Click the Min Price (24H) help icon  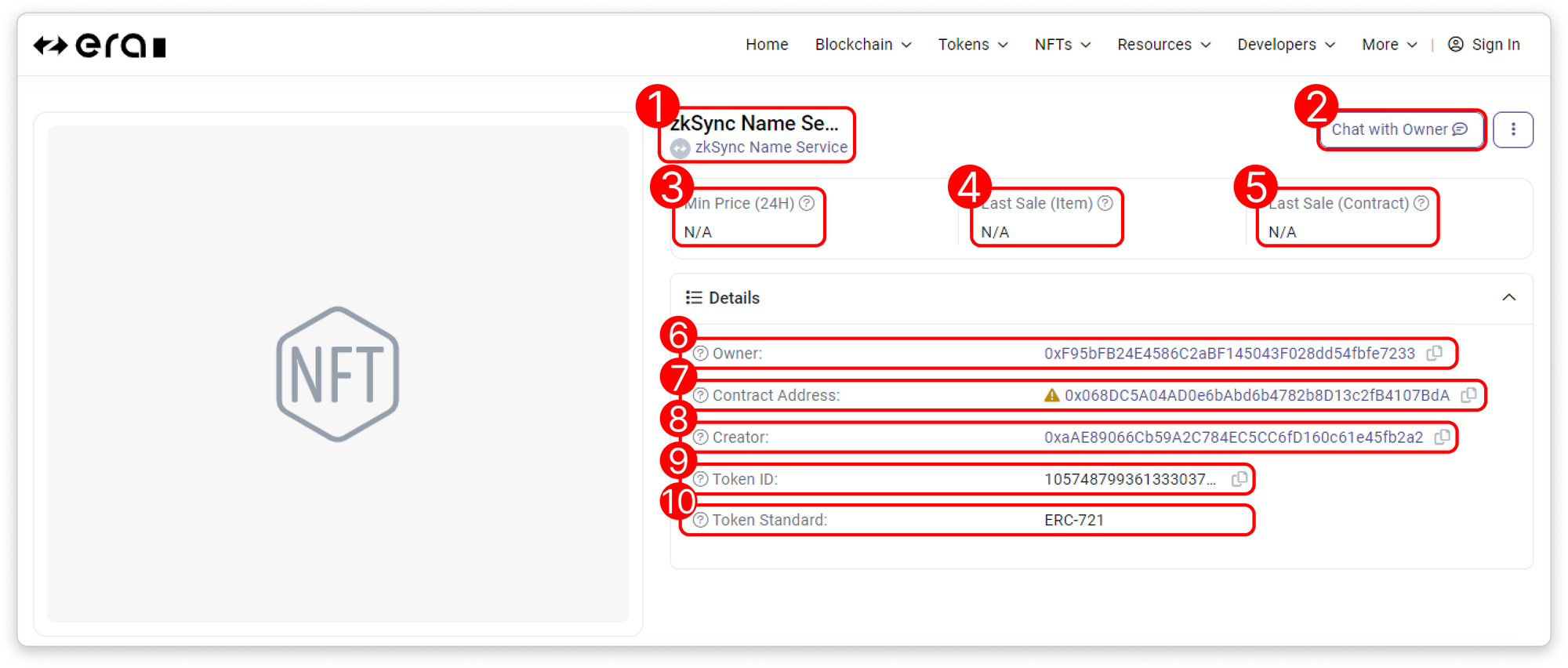[807, 204]
